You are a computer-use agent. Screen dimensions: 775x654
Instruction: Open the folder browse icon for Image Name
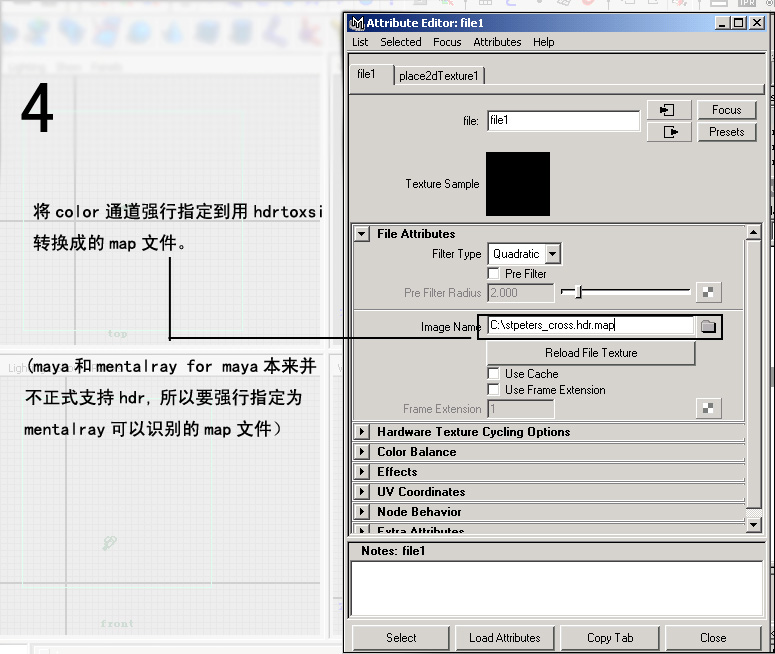[x=708, y=326]
